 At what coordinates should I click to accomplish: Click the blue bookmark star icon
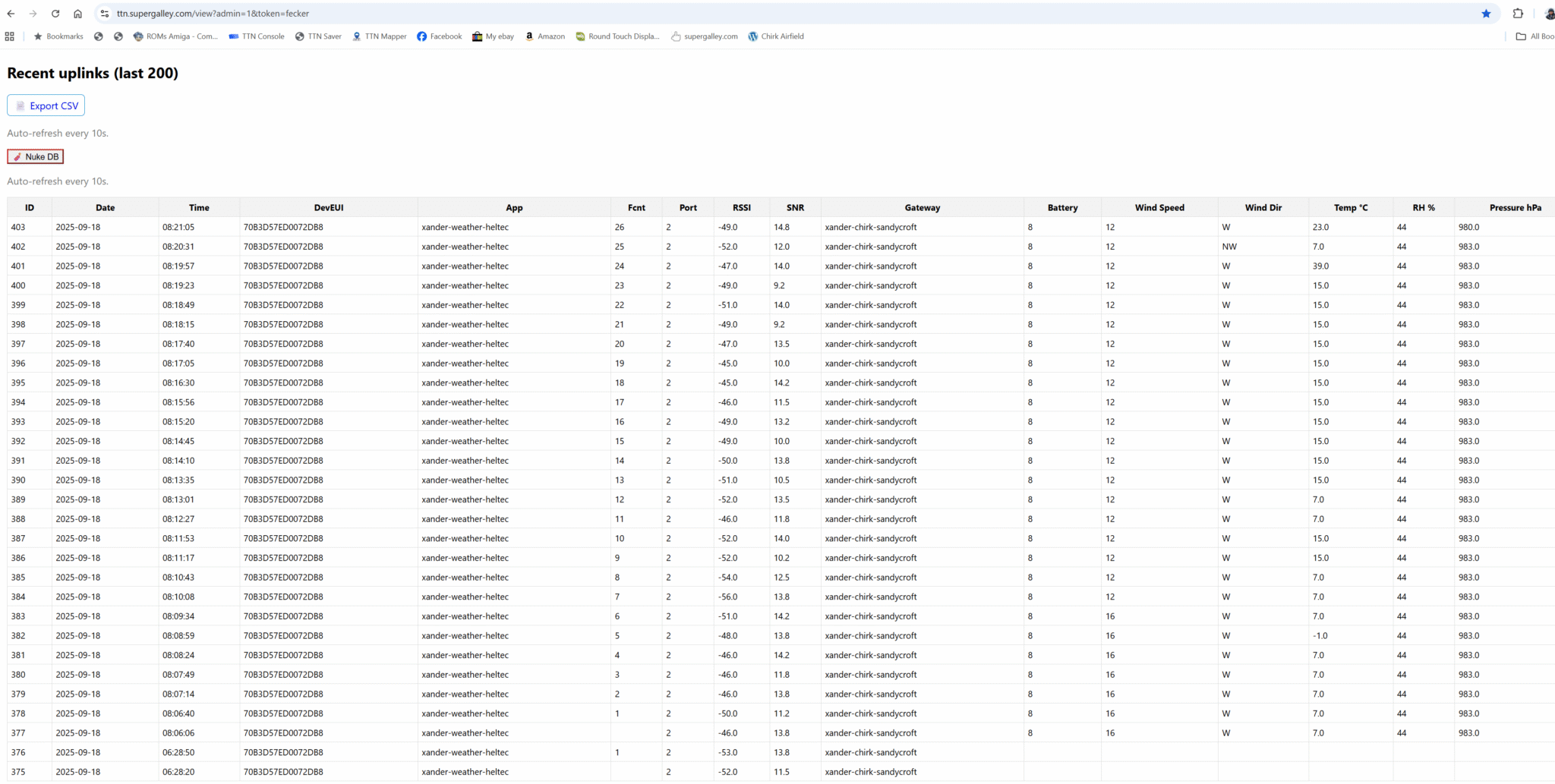(x=1486, y=14)
